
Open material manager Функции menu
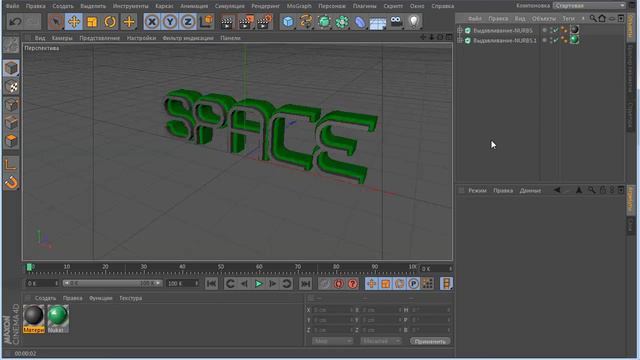coord(100,298)
